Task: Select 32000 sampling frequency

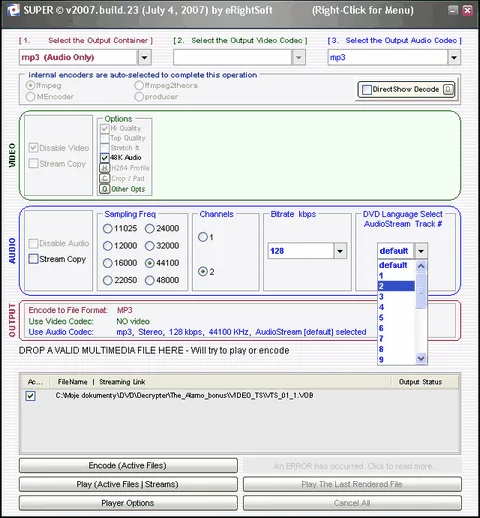Action: (150, 246)
